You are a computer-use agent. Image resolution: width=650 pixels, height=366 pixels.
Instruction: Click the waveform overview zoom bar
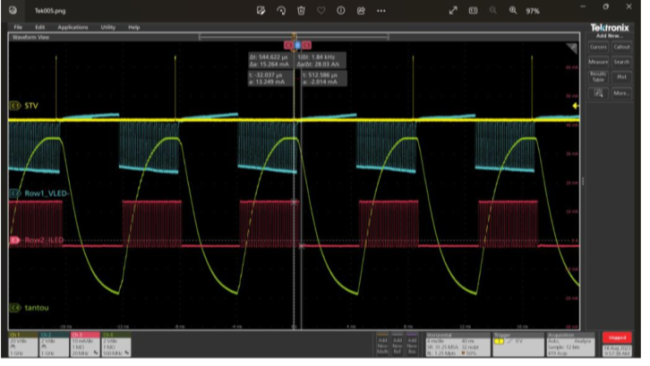coord(293,37)
